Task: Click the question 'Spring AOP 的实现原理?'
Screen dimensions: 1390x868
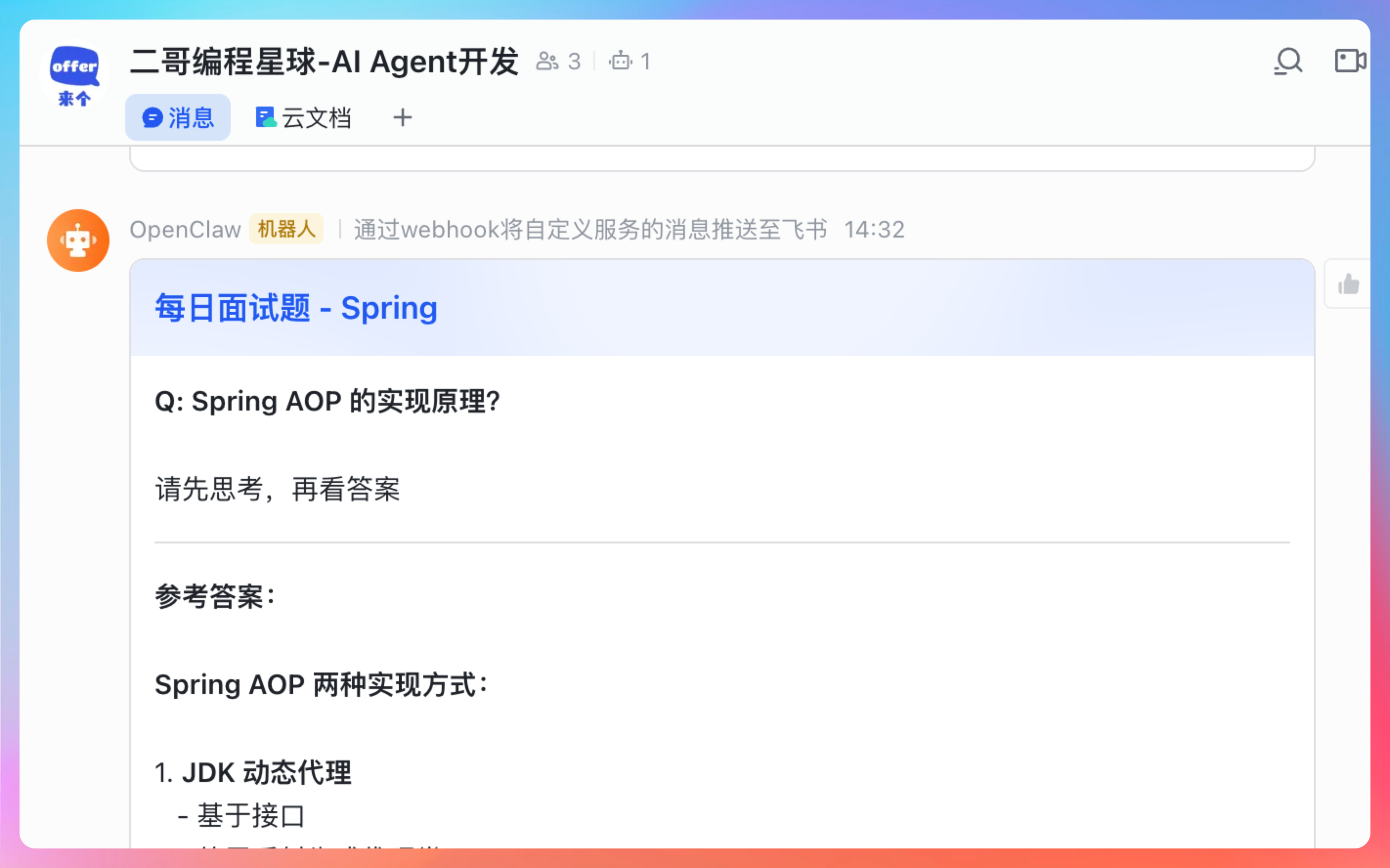Action: (x=327, y=401)
